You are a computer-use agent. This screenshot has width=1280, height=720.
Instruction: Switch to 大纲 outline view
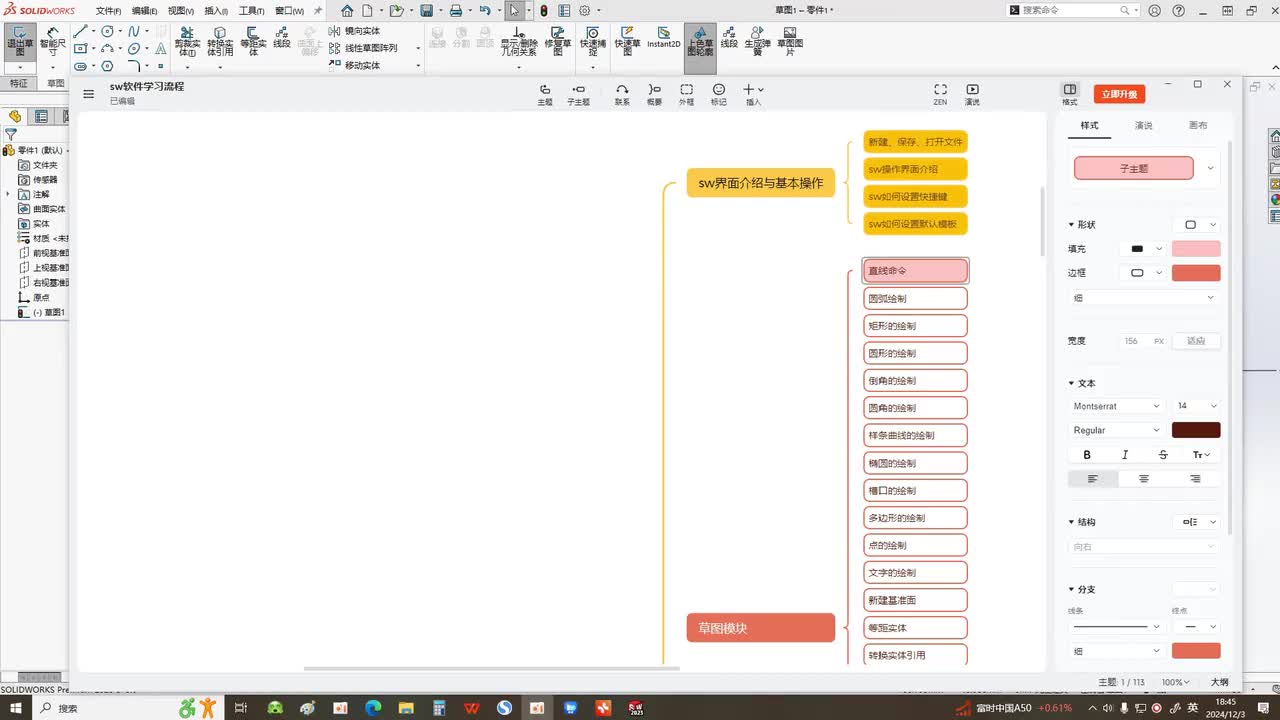coord(1220,682)
